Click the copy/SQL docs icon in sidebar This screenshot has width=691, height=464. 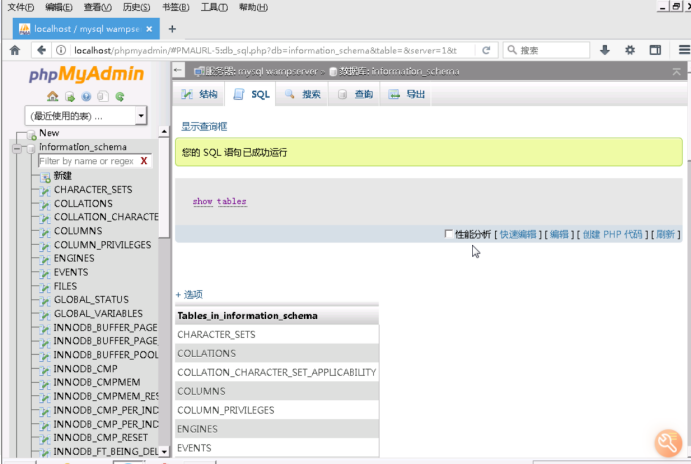coord(103,97)
